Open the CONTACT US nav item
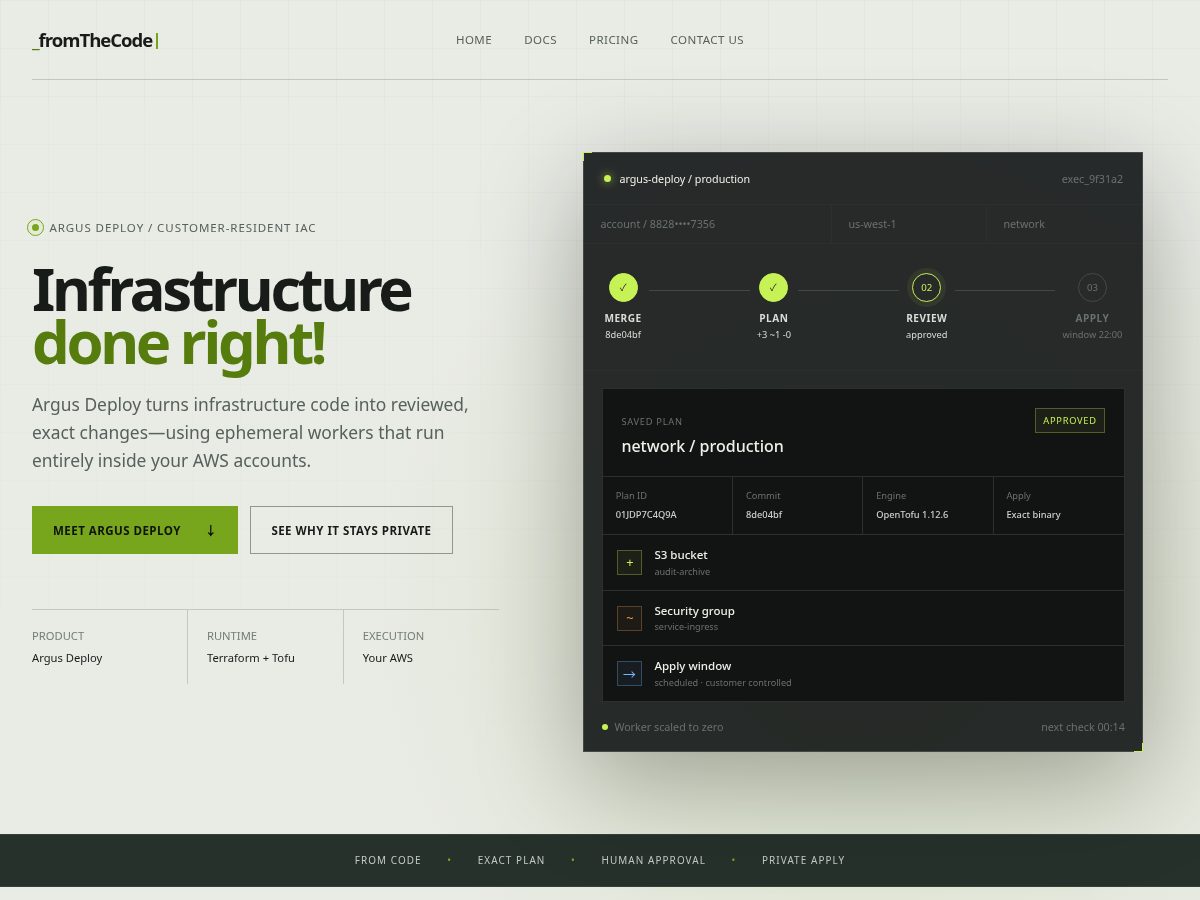 707,40
